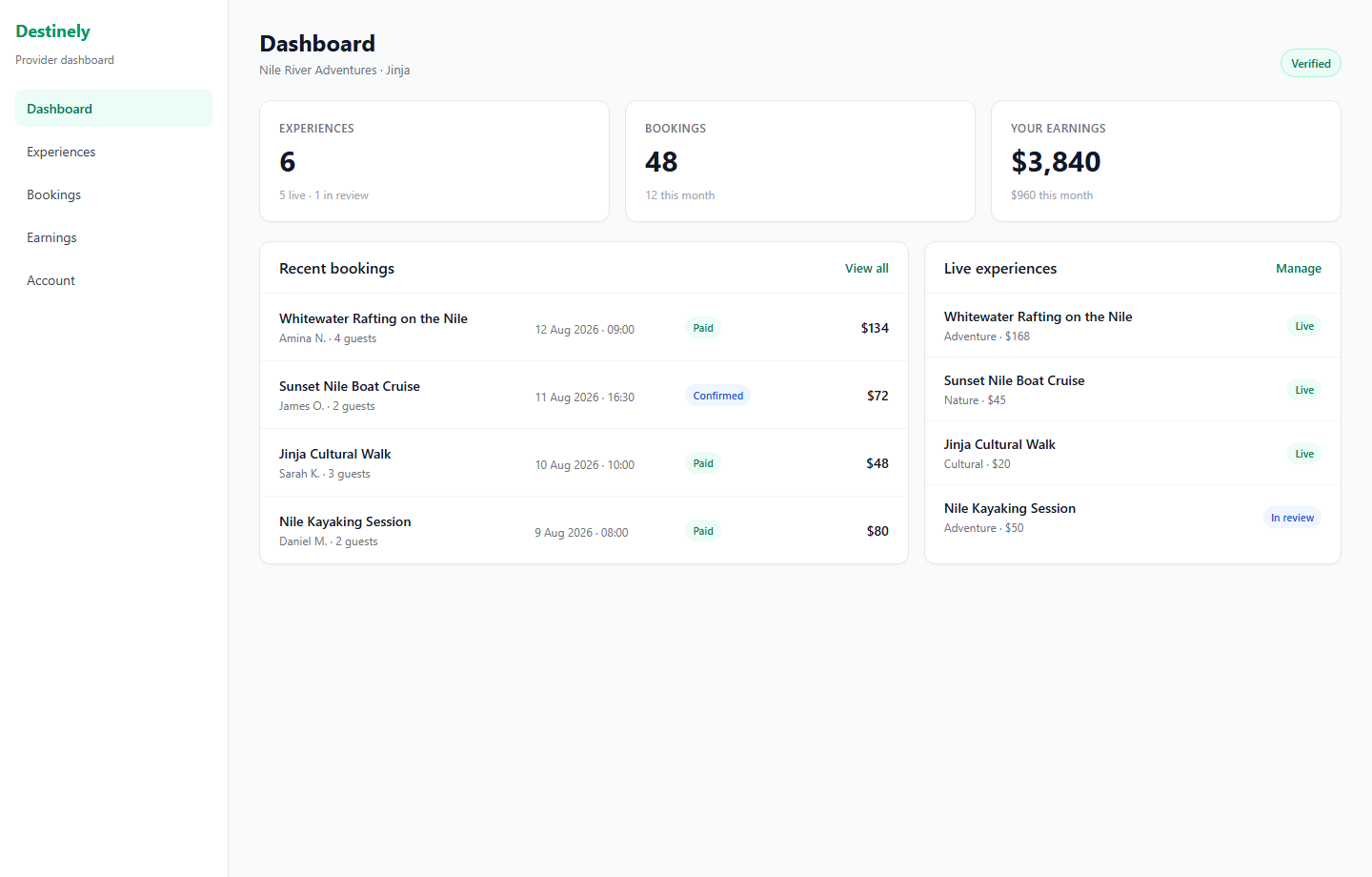1372x877 pixels.
Task: Click the 'Adventure · $168' detail text
Action: tap(987, 337)
